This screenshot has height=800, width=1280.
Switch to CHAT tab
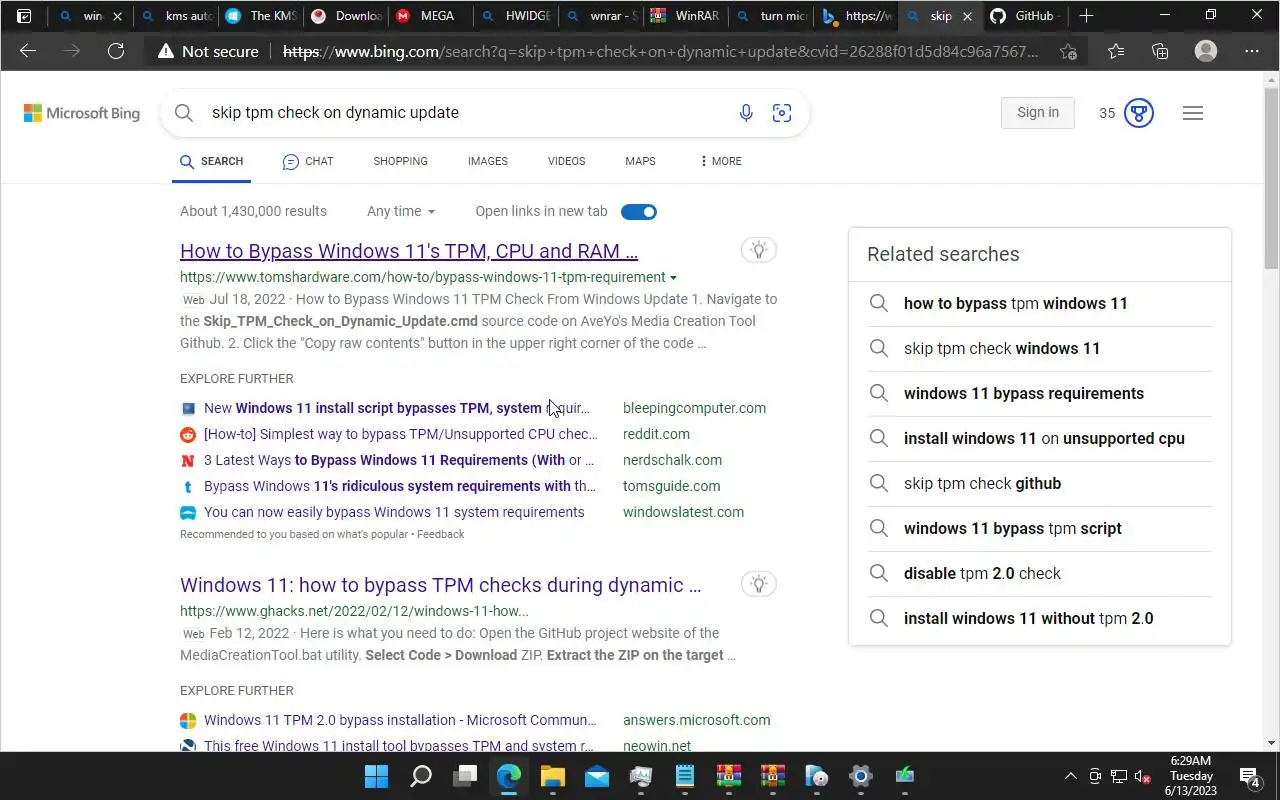tap(308, 161)
